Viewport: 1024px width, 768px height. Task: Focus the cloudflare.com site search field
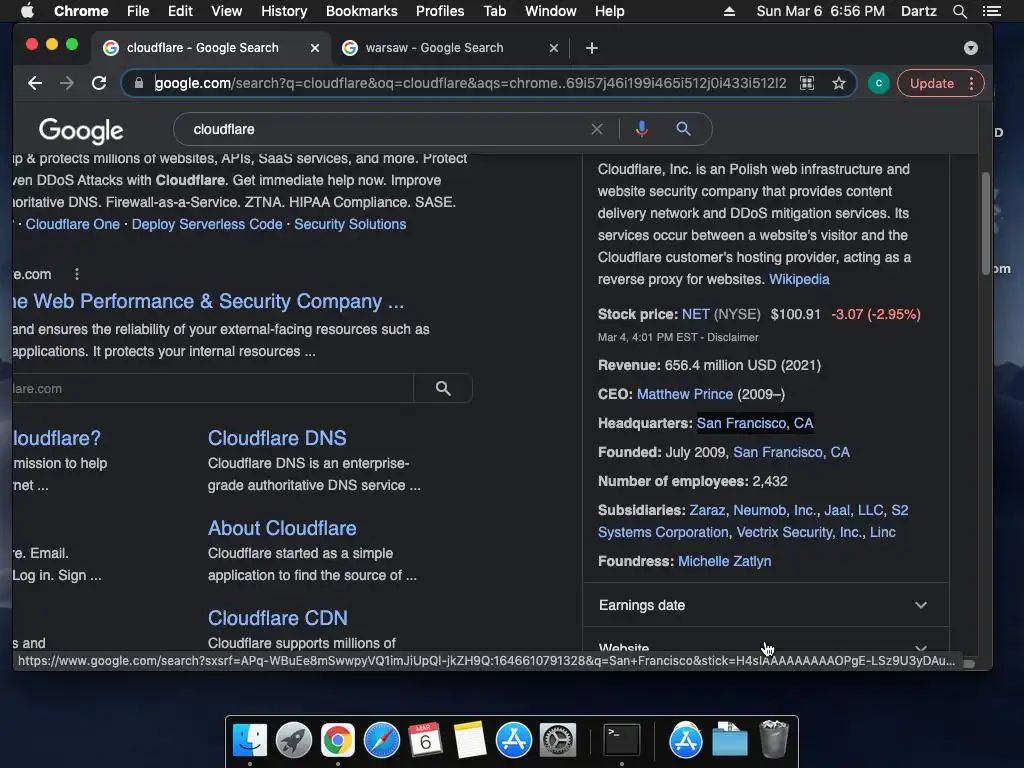(212, 389)
